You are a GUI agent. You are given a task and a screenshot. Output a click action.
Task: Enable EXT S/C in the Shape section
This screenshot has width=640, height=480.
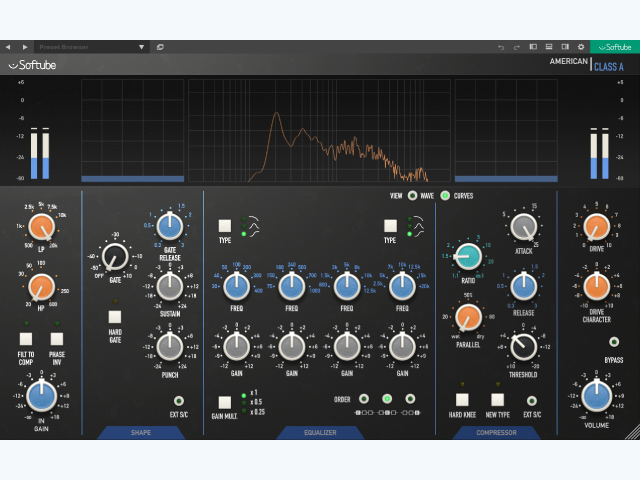click(179, 401)
